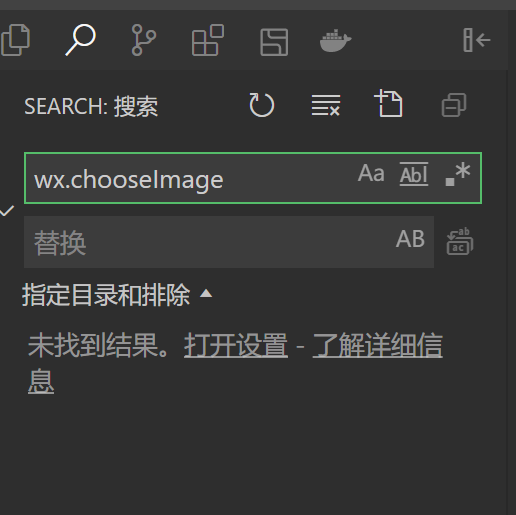Clear search results list icon
Image resolution: width=516 pixels, height=515 pixels.
pos(326,105)
